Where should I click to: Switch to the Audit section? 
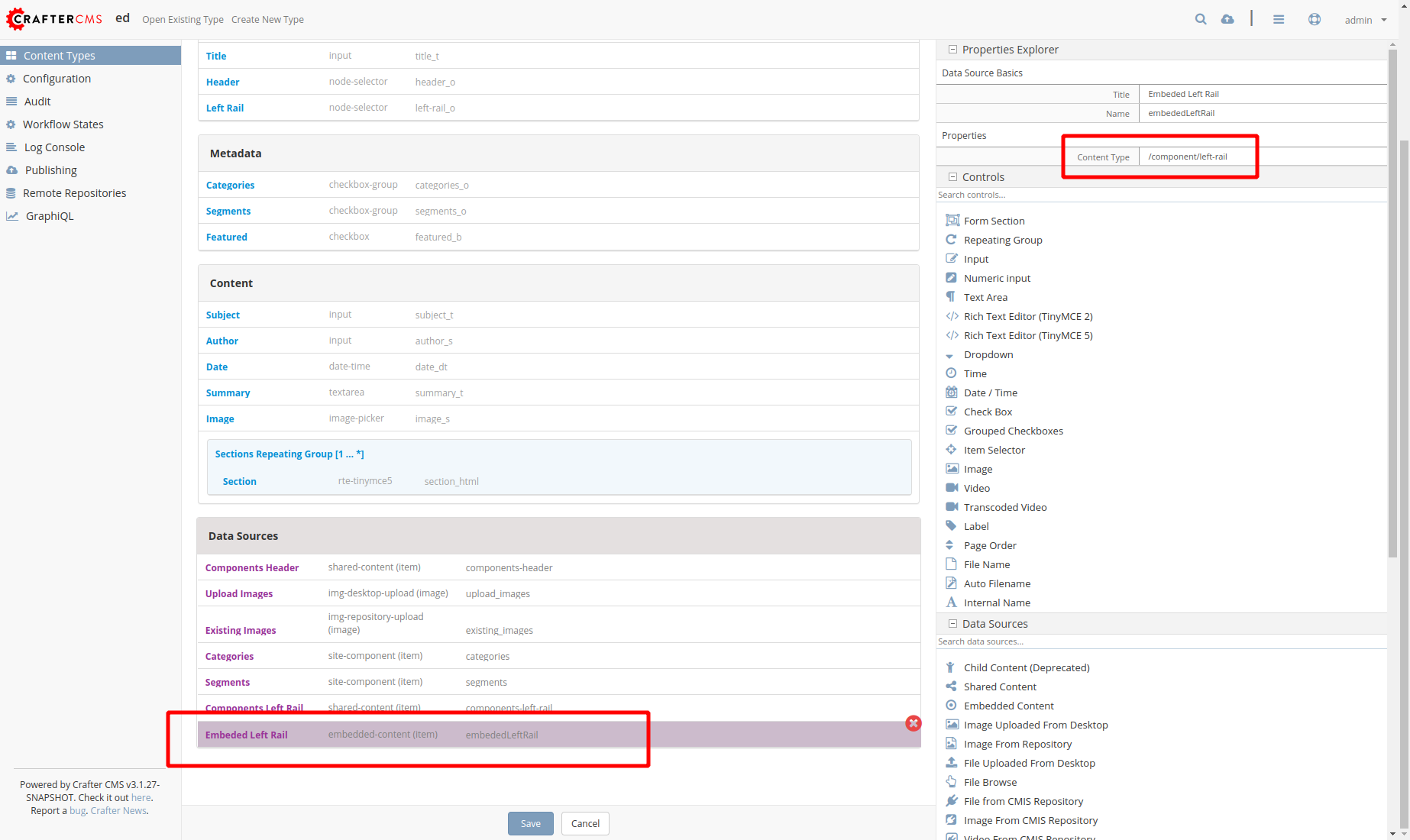click(x=37, y=101)
